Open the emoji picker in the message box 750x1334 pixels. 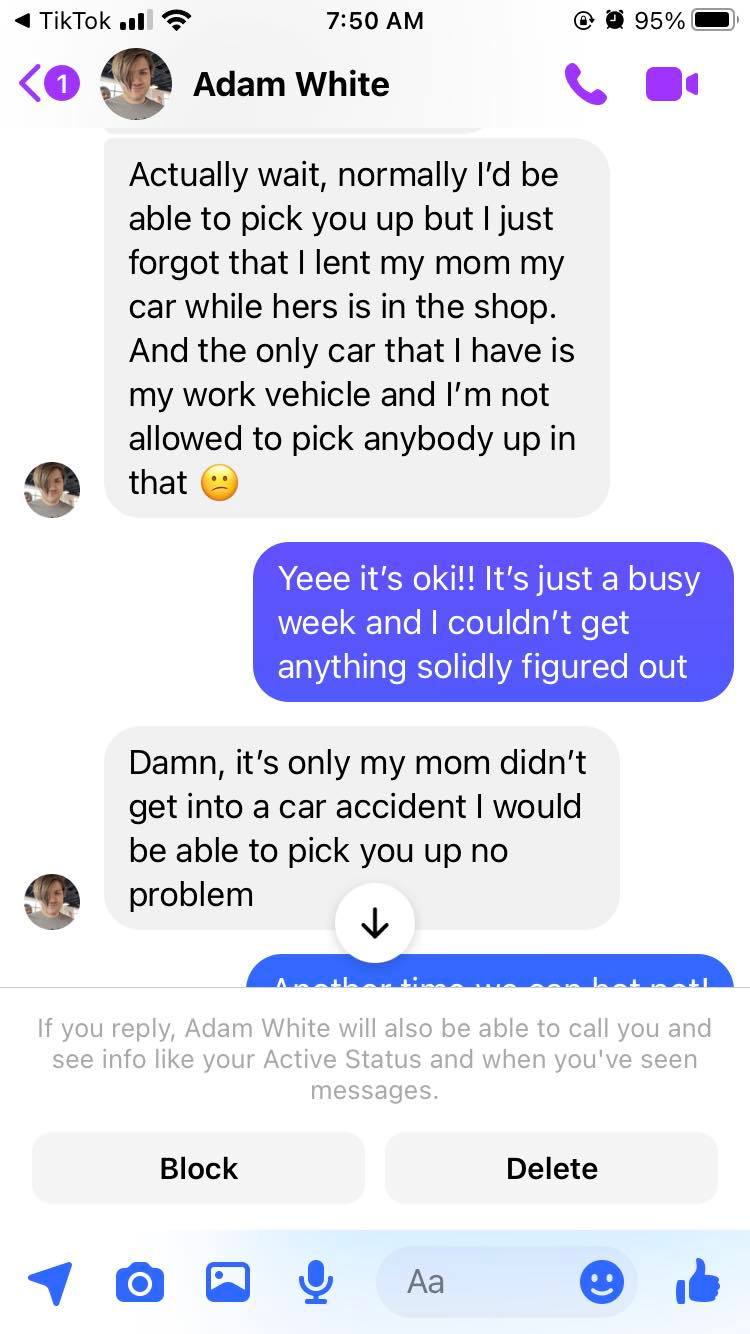tap(602, 1282)
